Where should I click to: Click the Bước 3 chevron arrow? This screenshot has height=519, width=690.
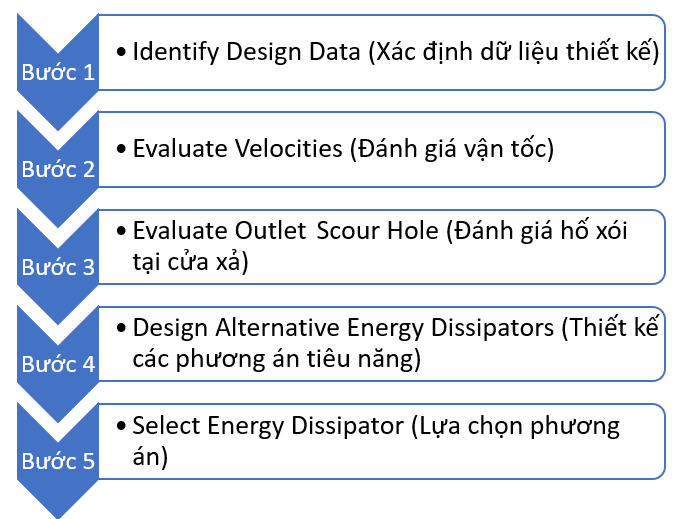(58, 266)
